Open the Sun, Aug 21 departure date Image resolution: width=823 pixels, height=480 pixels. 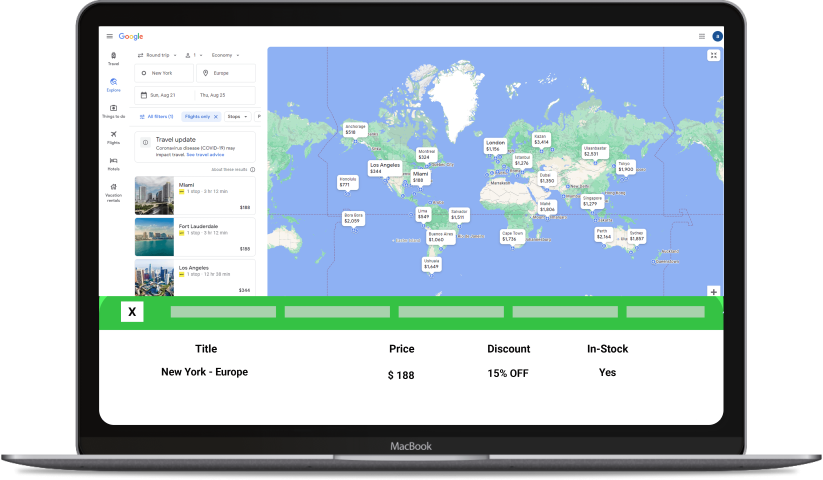click(x=164, y=95)
